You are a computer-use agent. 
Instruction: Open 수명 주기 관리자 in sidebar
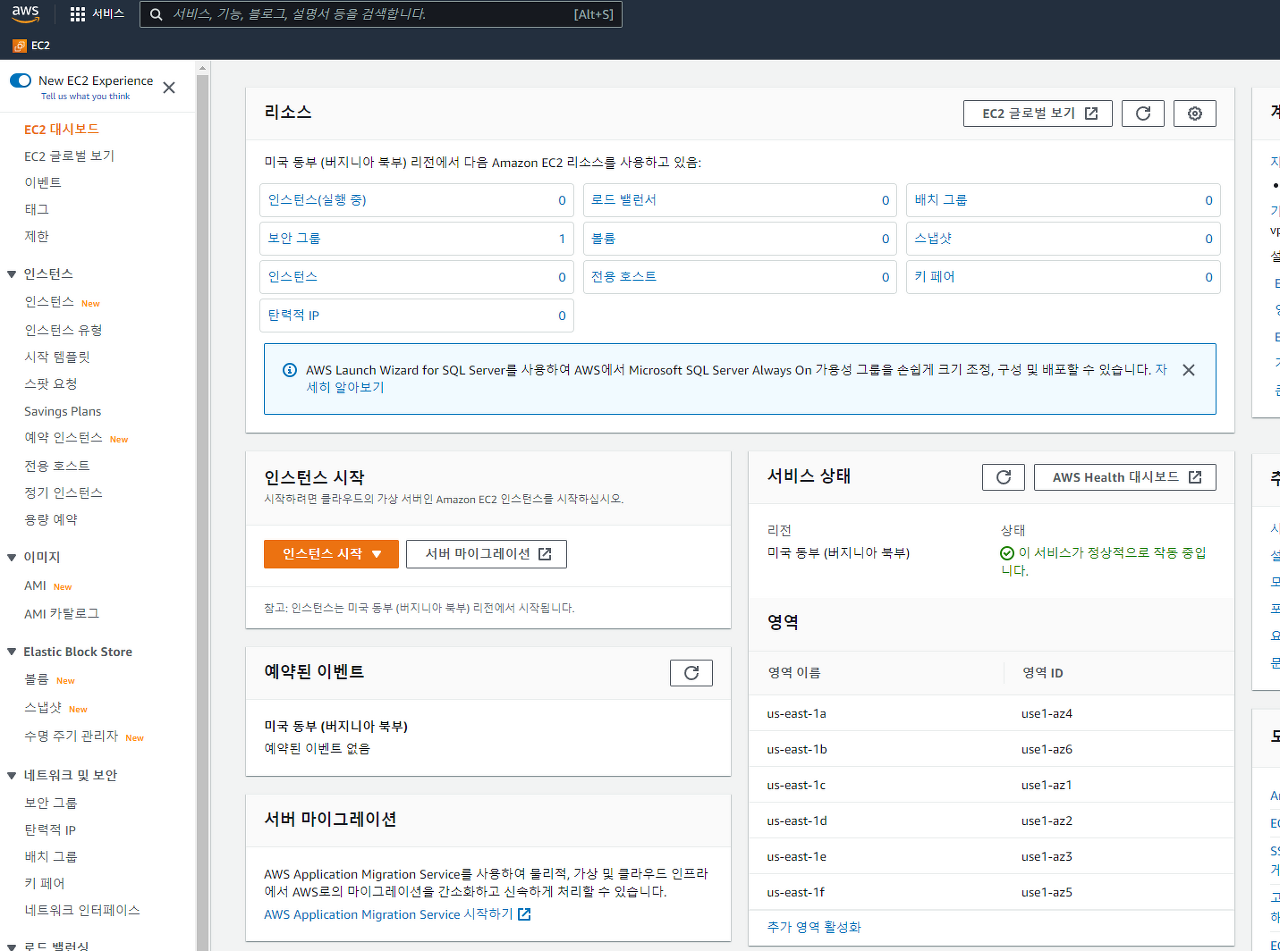[71, 736]
